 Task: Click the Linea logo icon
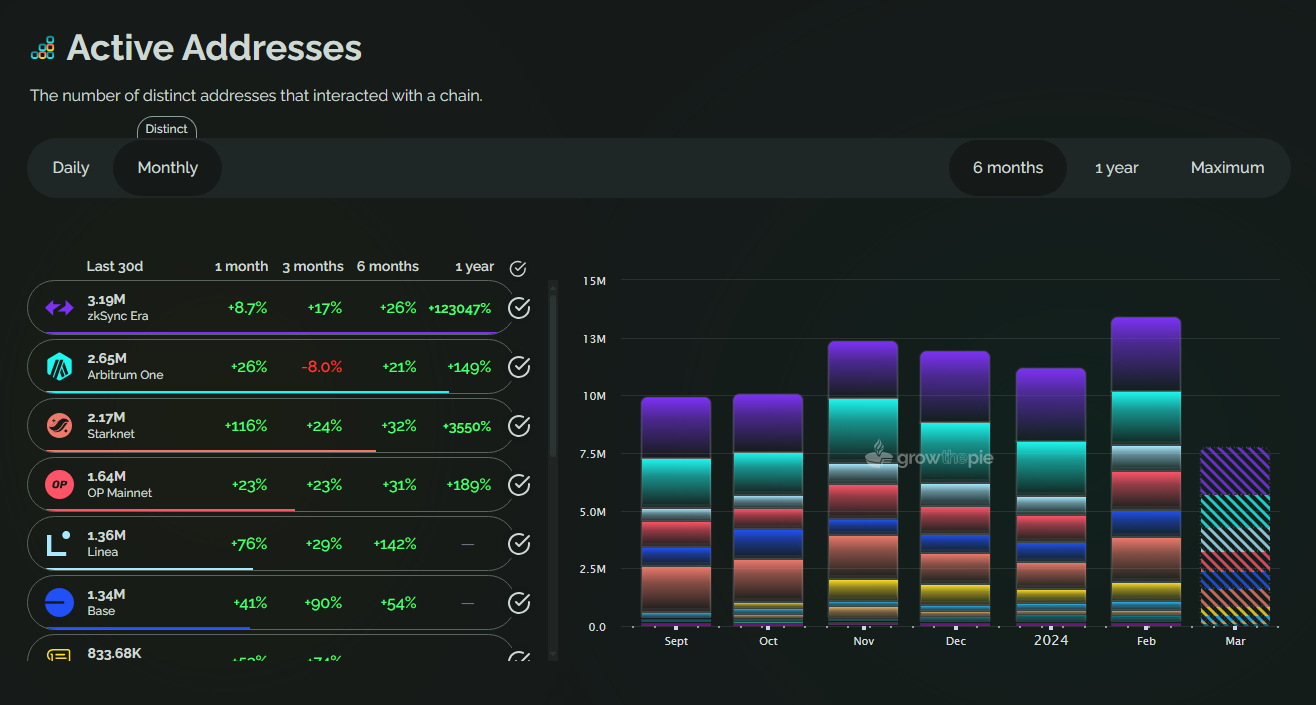pyautogui.click(x=59, y=544)
